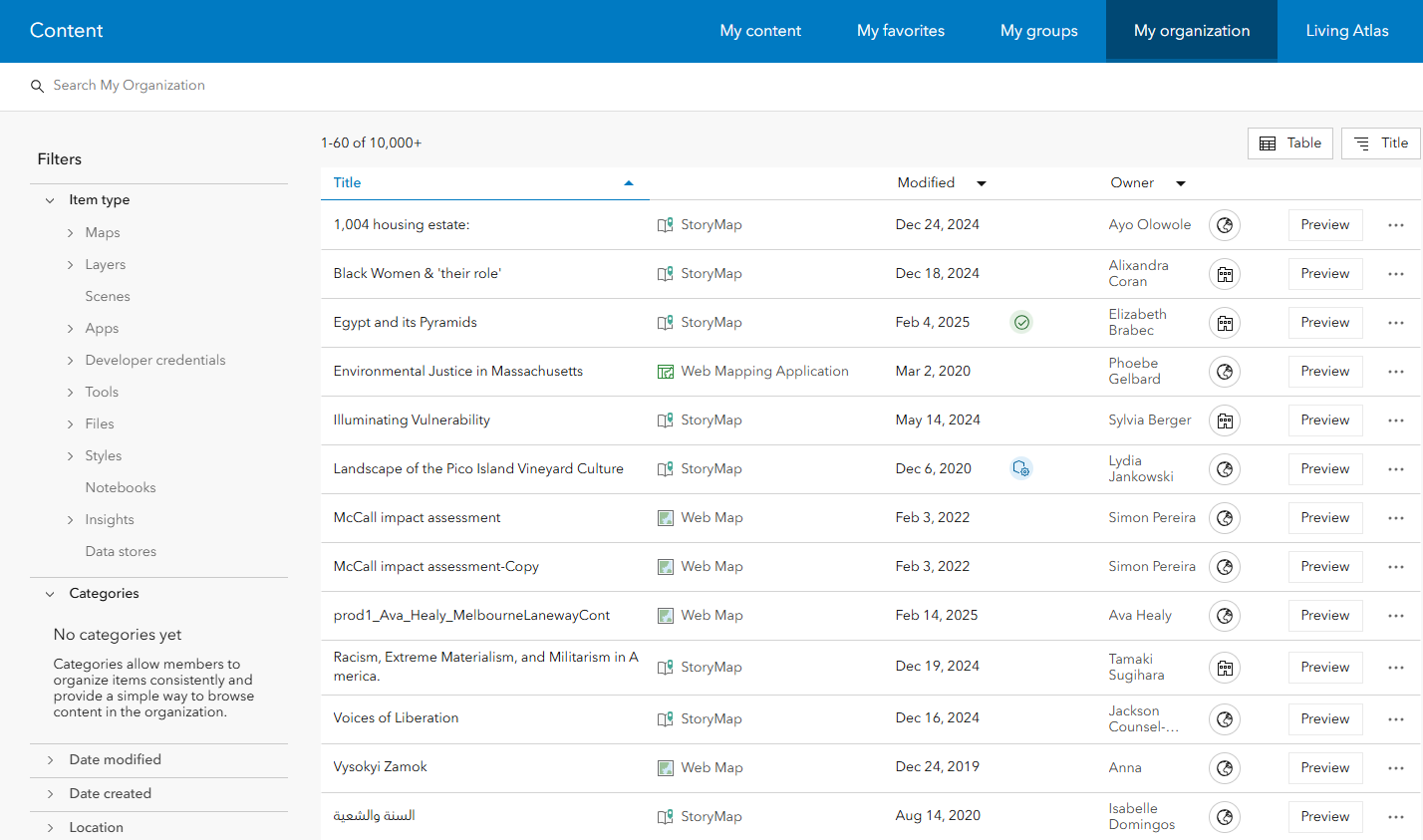
Task: Open owner Simon Pereira on McCall impact assessment
Action: (1152, 518)
